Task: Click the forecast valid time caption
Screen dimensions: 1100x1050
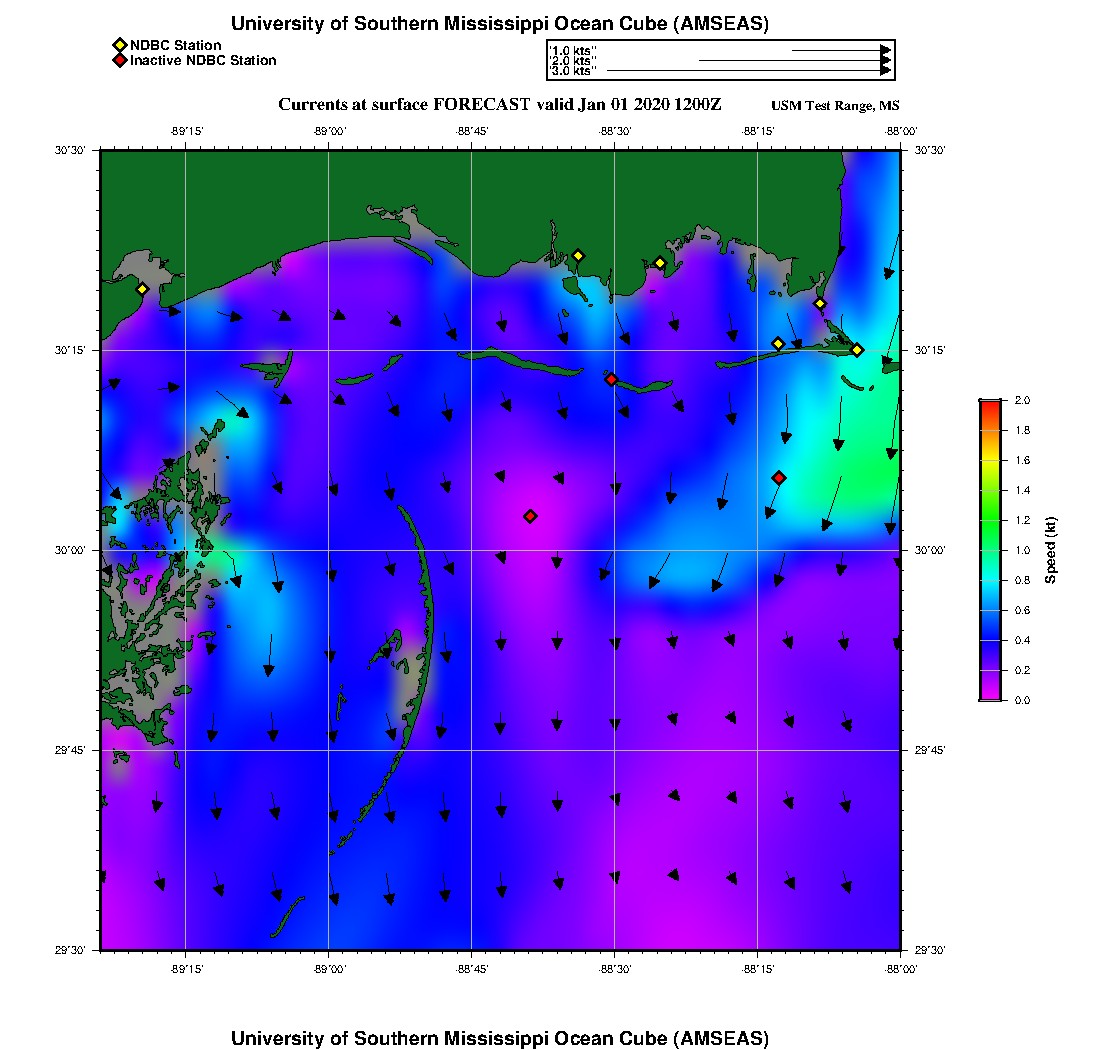Action: pyautogui.click(x=499, y=104)
